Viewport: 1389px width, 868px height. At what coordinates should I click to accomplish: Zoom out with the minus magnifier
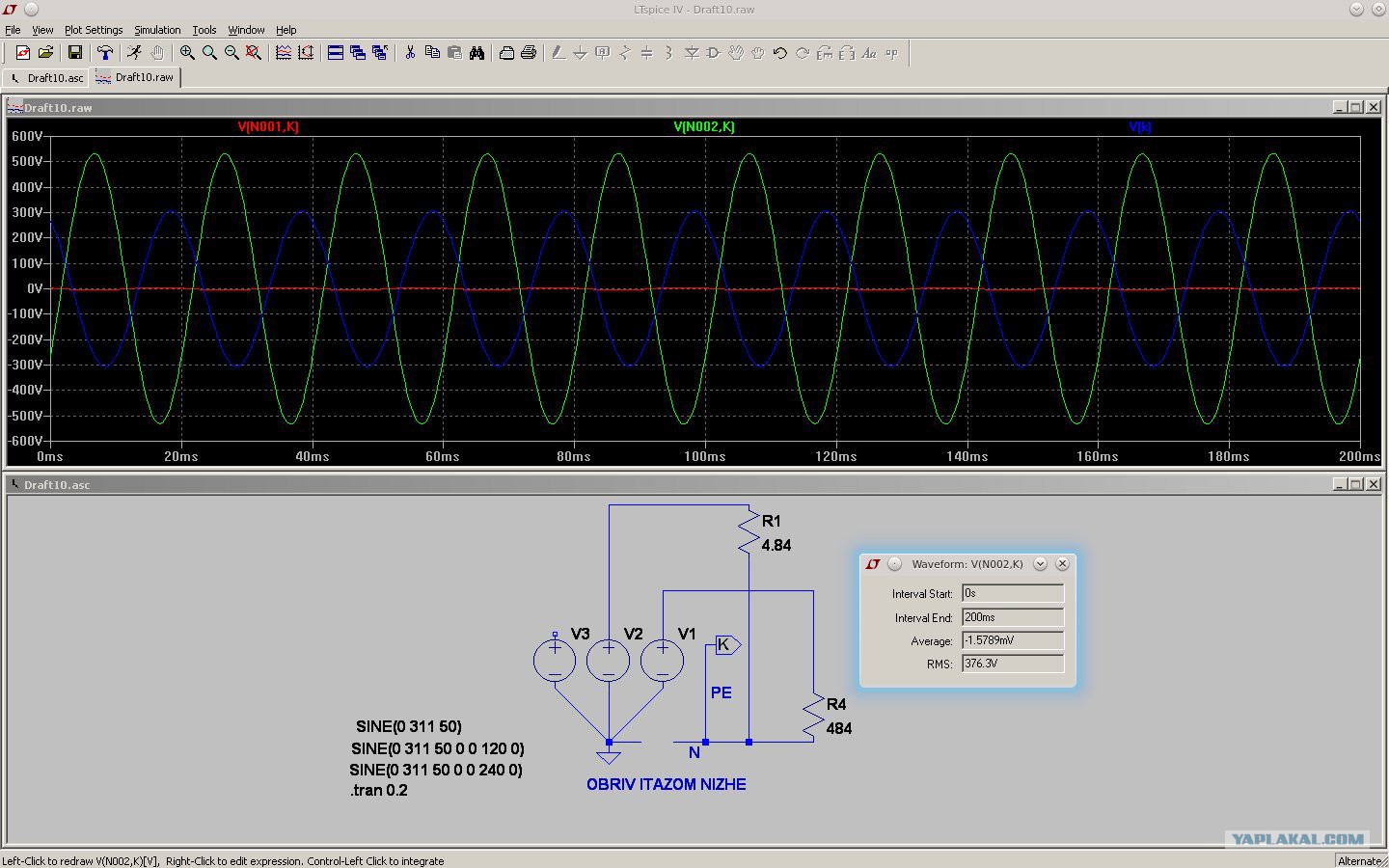click(x=231, y=53)
